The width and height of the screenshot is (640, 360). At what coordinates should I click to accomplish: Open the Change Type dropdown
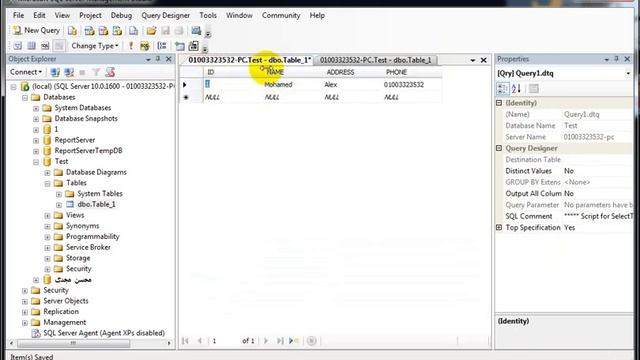[95, 46]
